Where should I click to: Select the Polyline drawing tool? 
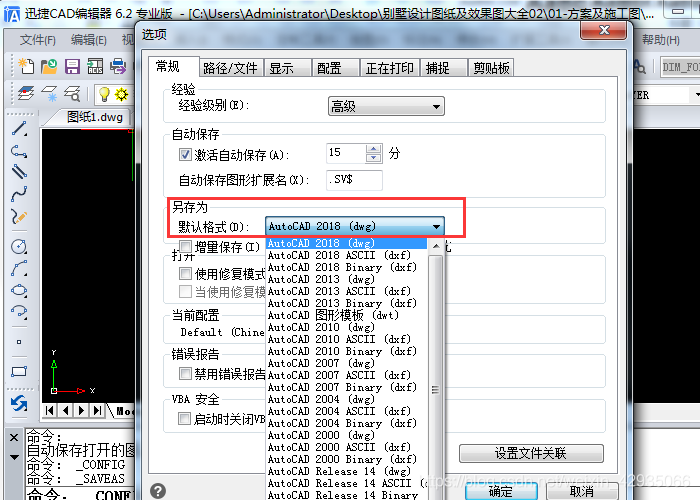pyautogui.click(x=19, y=151)
